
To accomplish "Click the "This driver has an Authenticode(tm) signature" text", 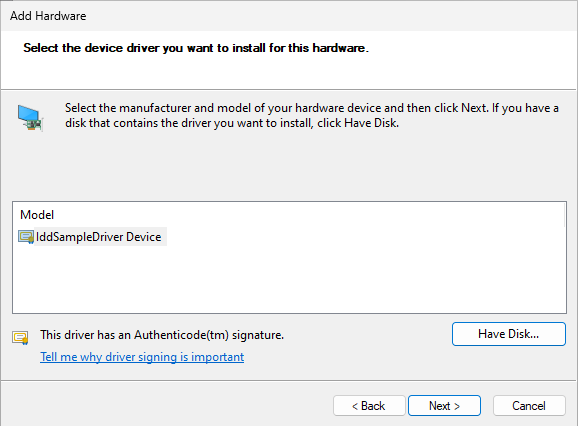I will [x=162, y=335].
